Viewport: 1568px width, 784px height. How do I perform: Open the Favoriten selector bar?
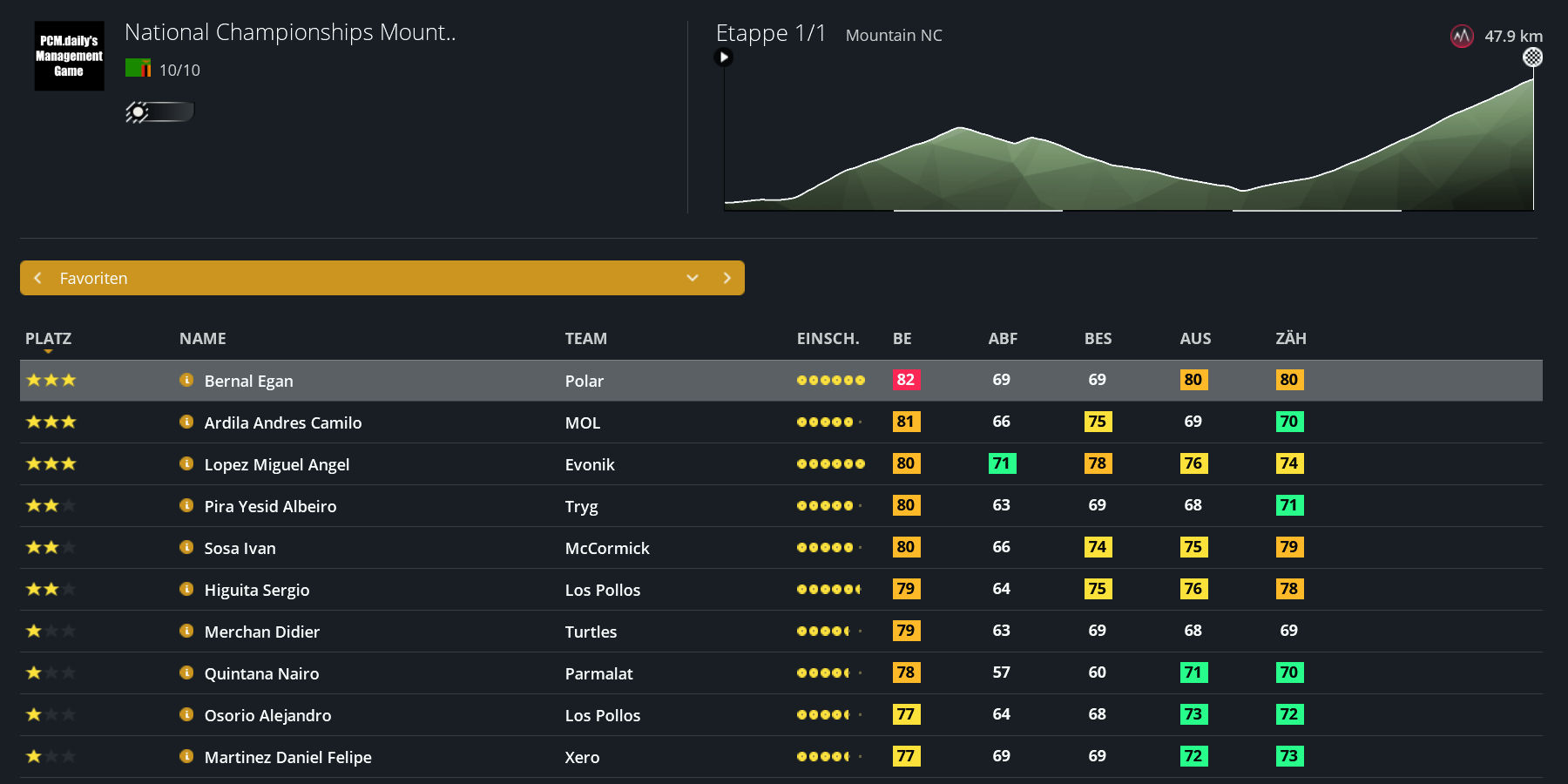coord(382,278)
